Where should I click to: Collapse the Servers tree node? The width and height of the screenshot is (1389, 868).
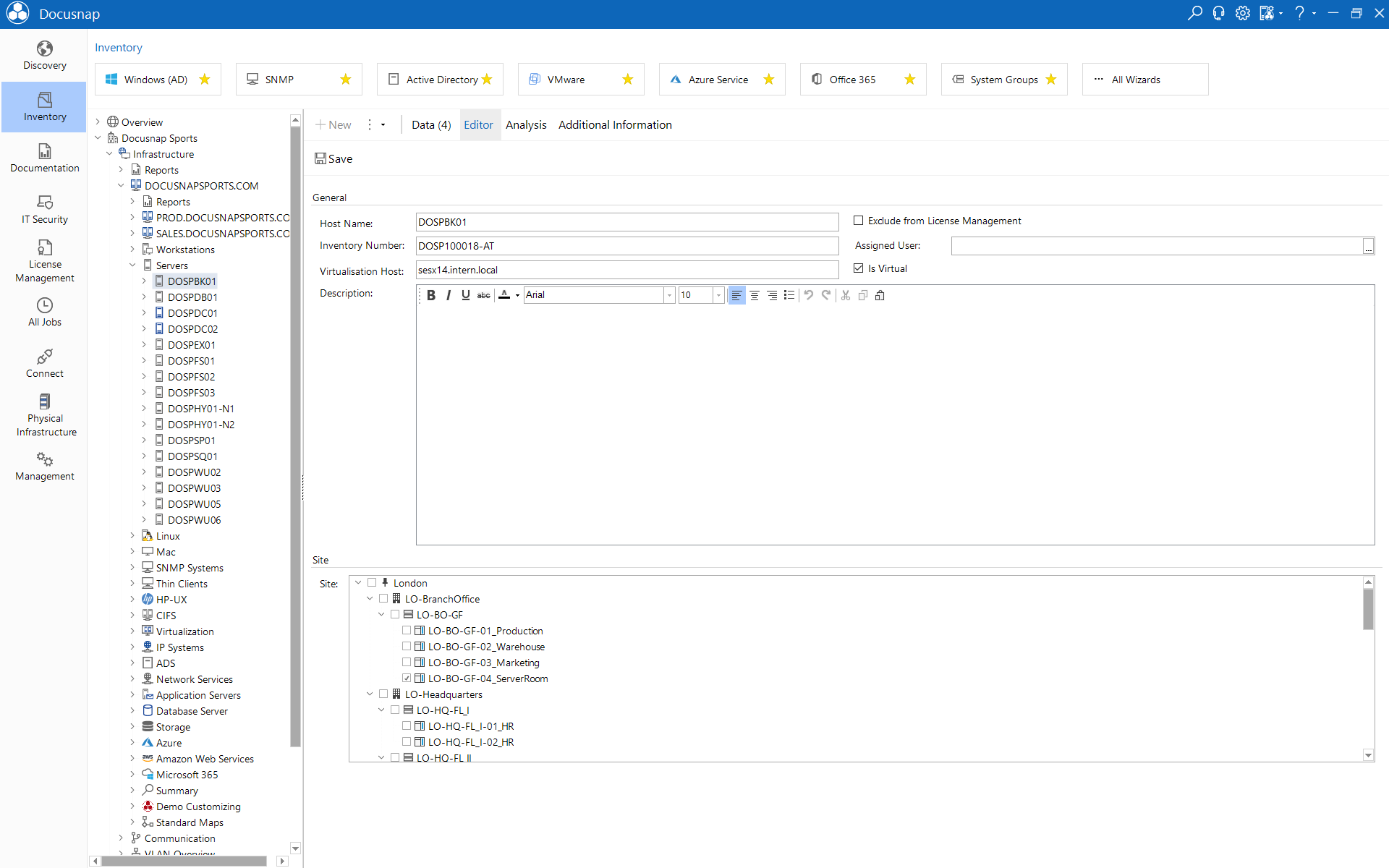pos(132,265)
